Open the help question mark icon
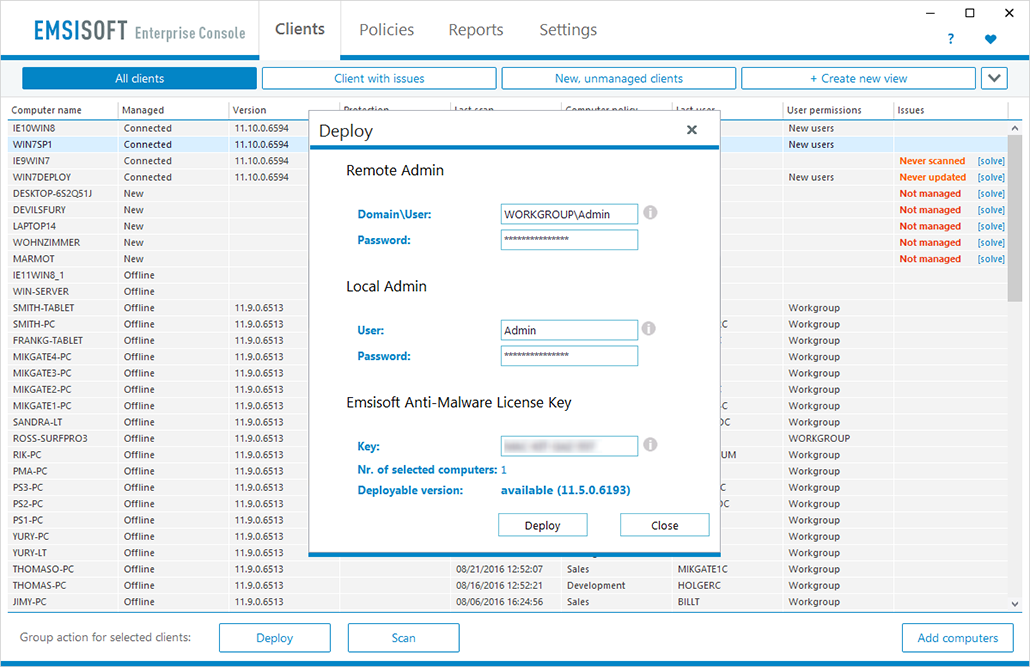 click(x=951, y=39)
